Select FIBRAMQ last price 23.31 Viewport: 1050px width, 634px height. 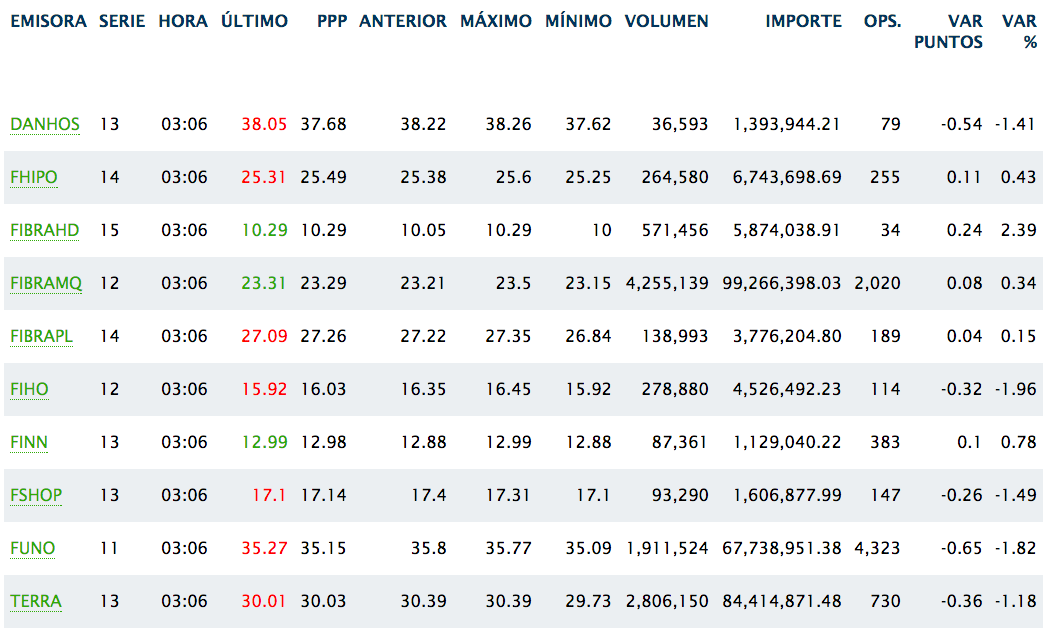tap(264, 283)
